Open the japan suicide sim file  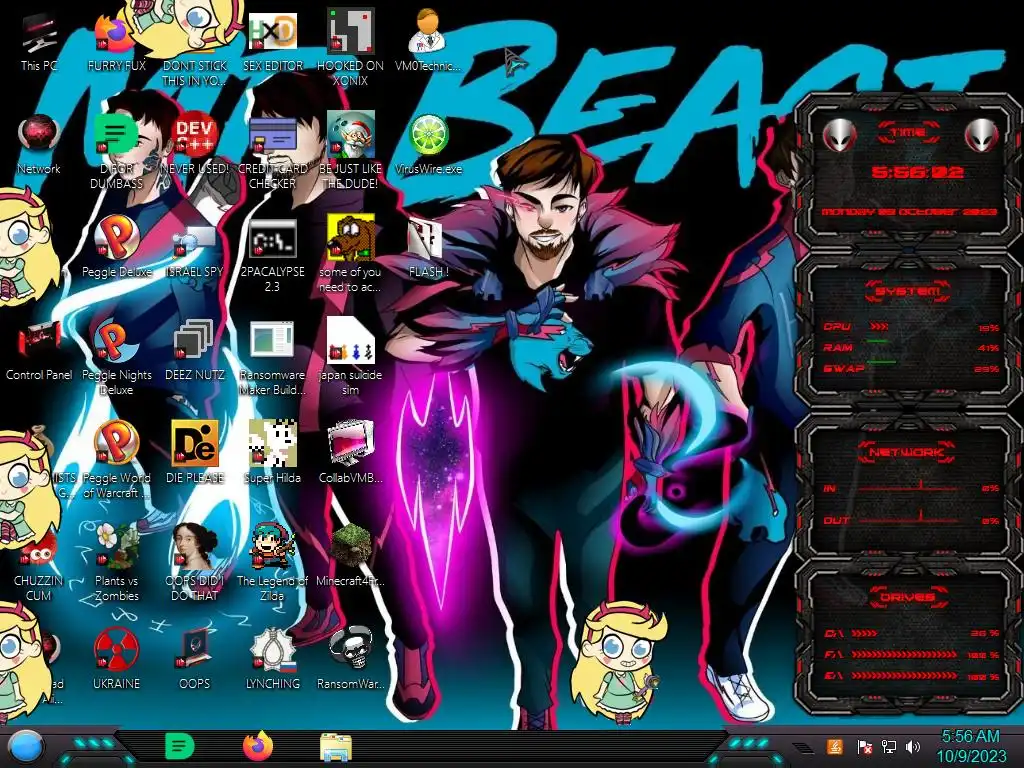350,357
